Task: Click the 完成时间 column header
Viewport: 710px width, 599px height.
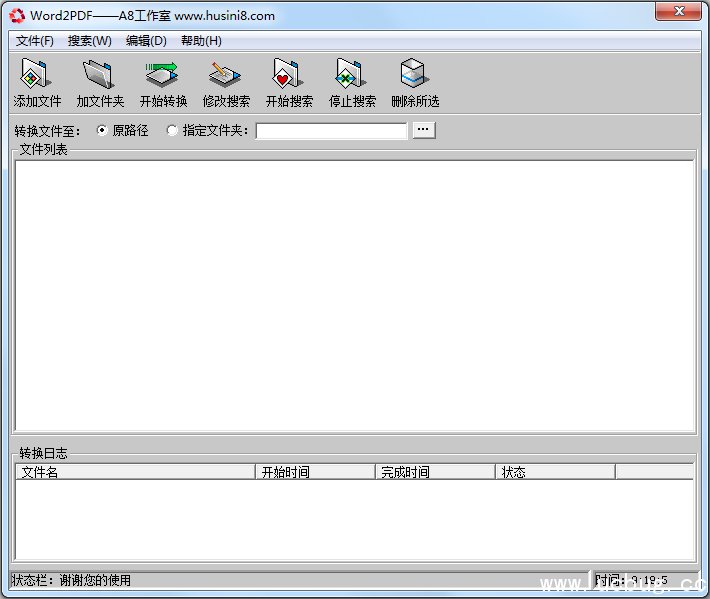Action: 435,472
